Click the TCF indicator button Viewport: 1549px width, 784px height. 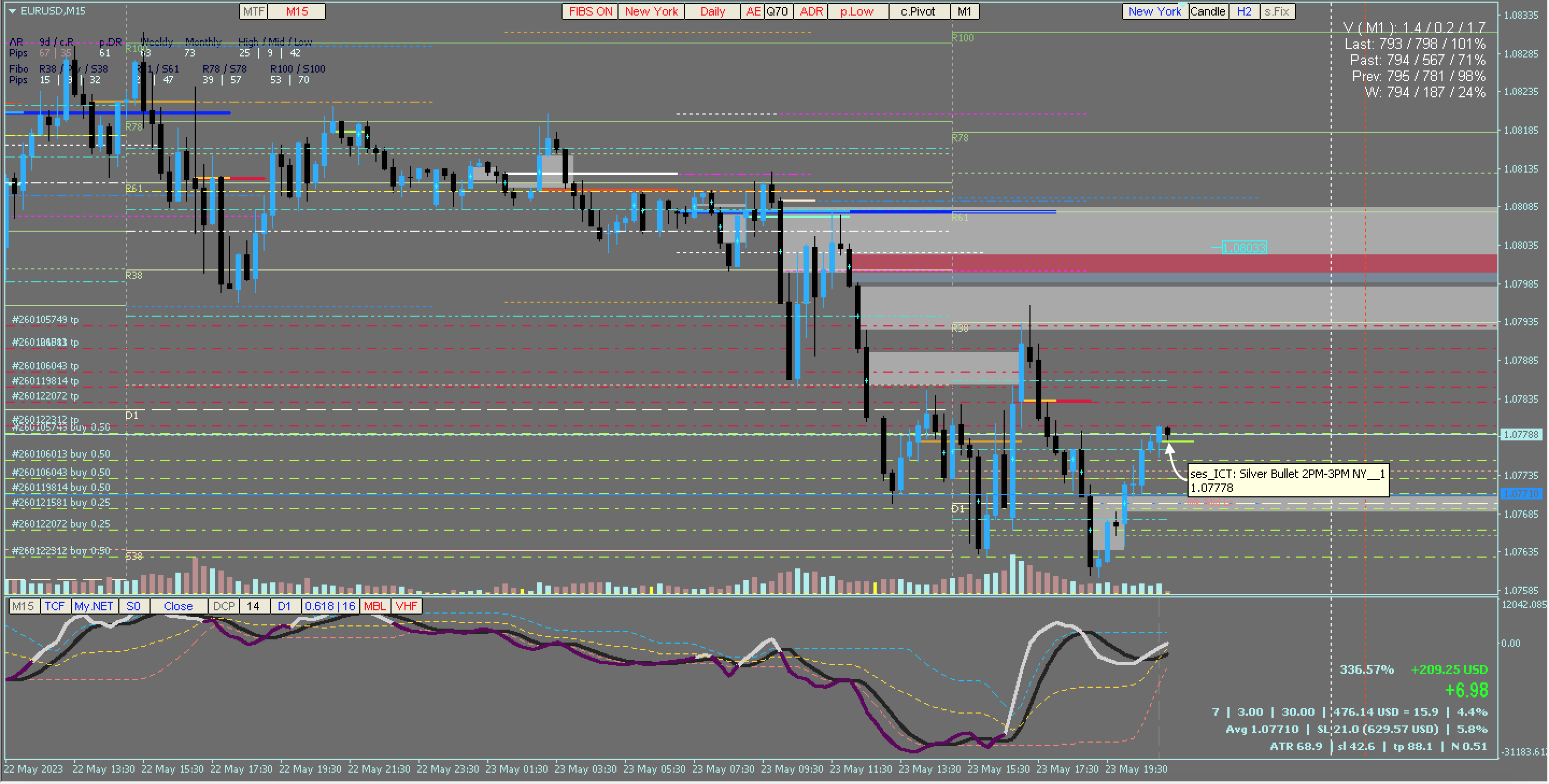[x=55, y=606]
